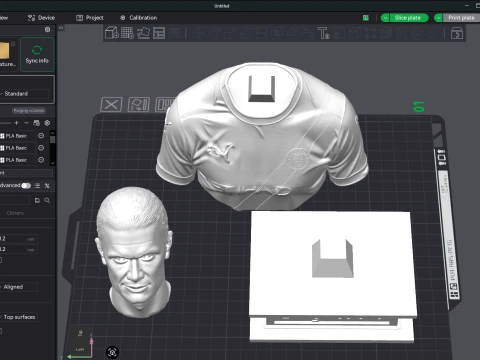The image size is (480, 360).
Task: Click the plate auto orient icon beside X
Action: pos(138,105)
